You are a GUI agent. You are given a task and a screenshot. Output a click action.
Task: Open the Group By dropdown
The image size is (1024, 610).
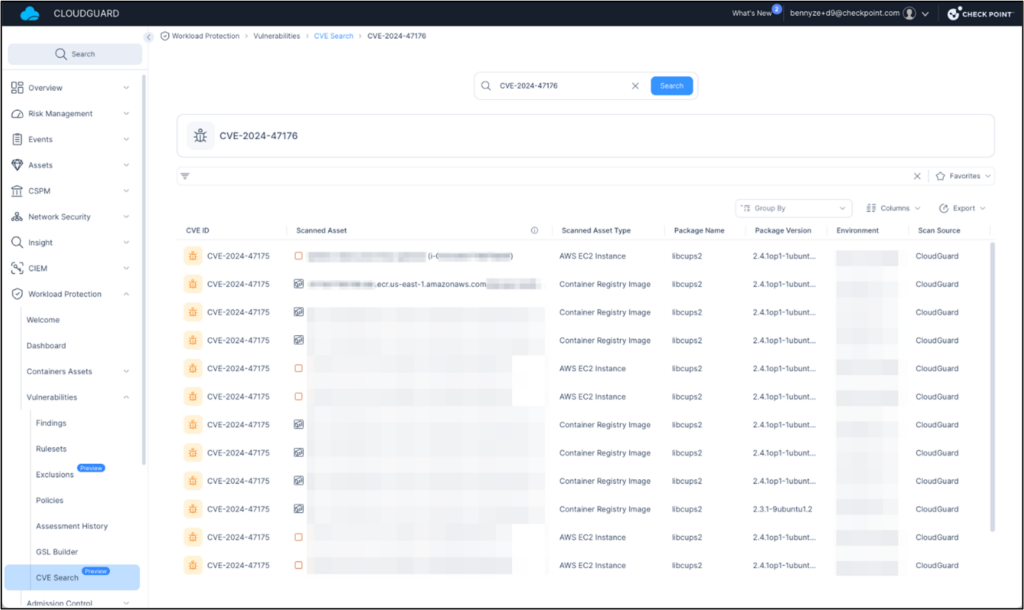793,208
